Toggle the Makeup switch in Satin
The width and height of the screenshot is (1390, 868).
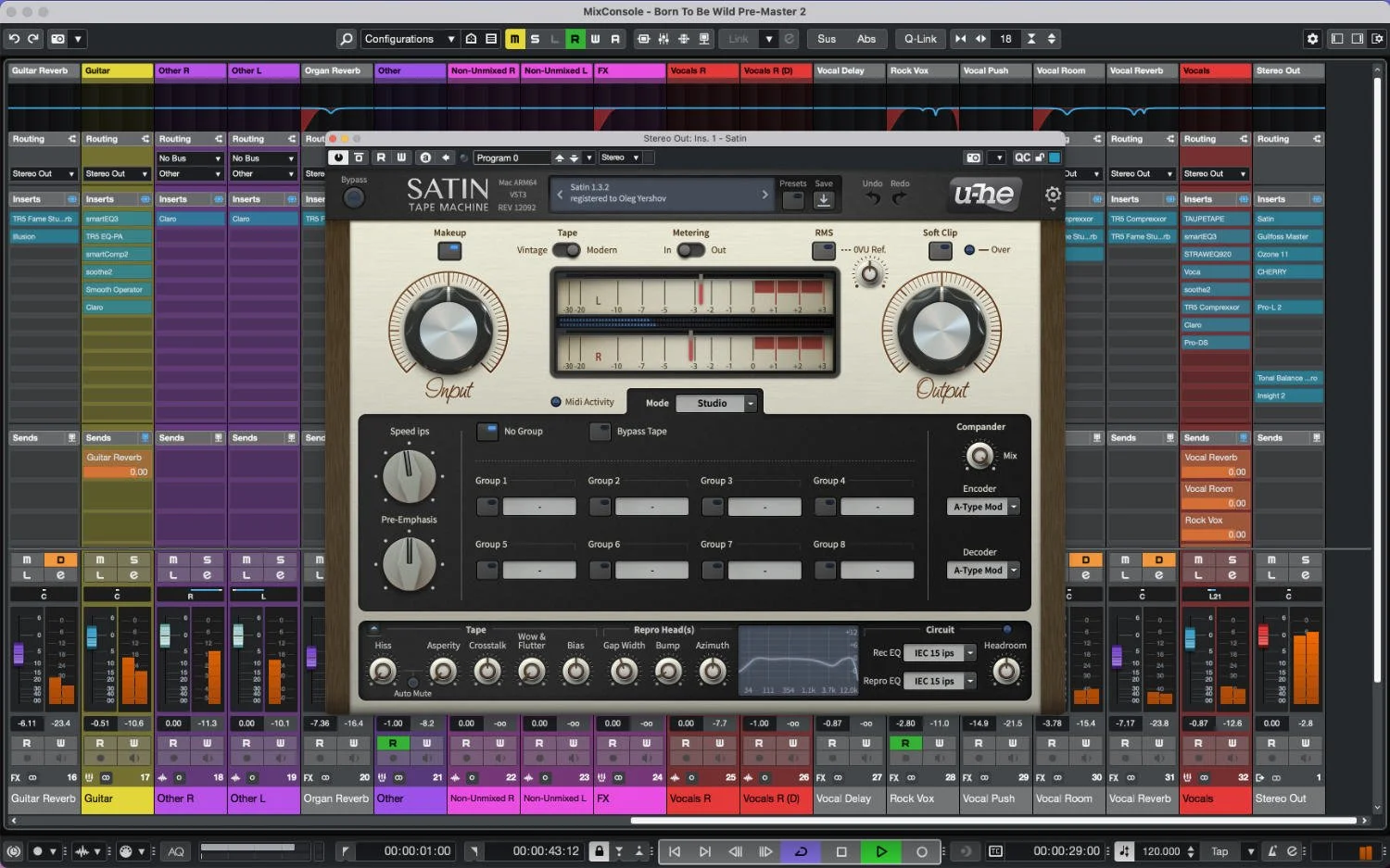449,251
